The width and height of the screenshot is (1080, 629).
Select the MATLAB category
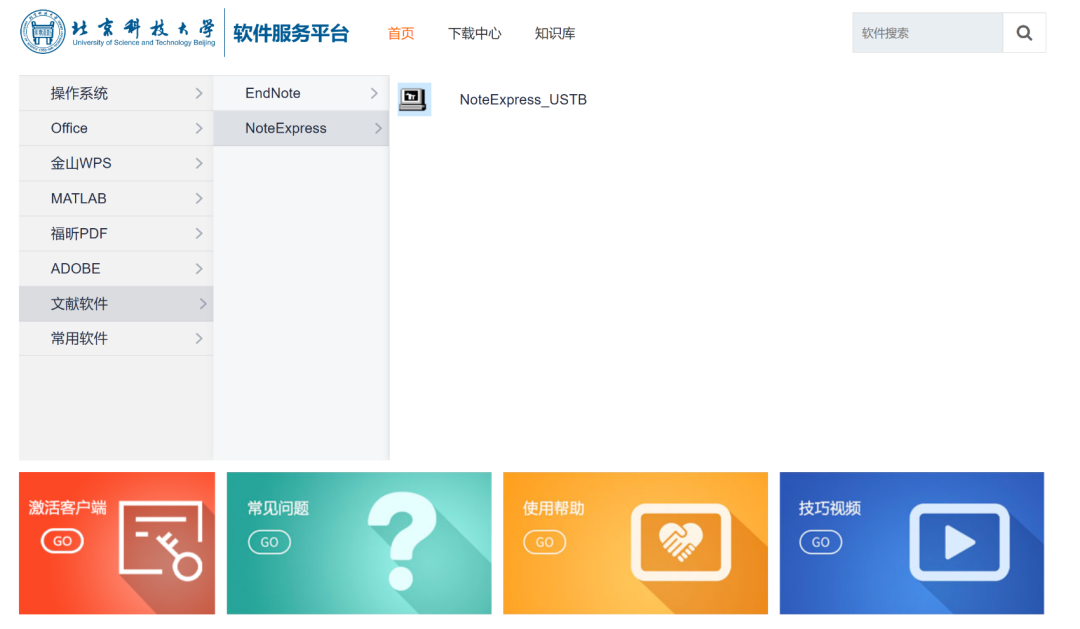click(116, 198)
